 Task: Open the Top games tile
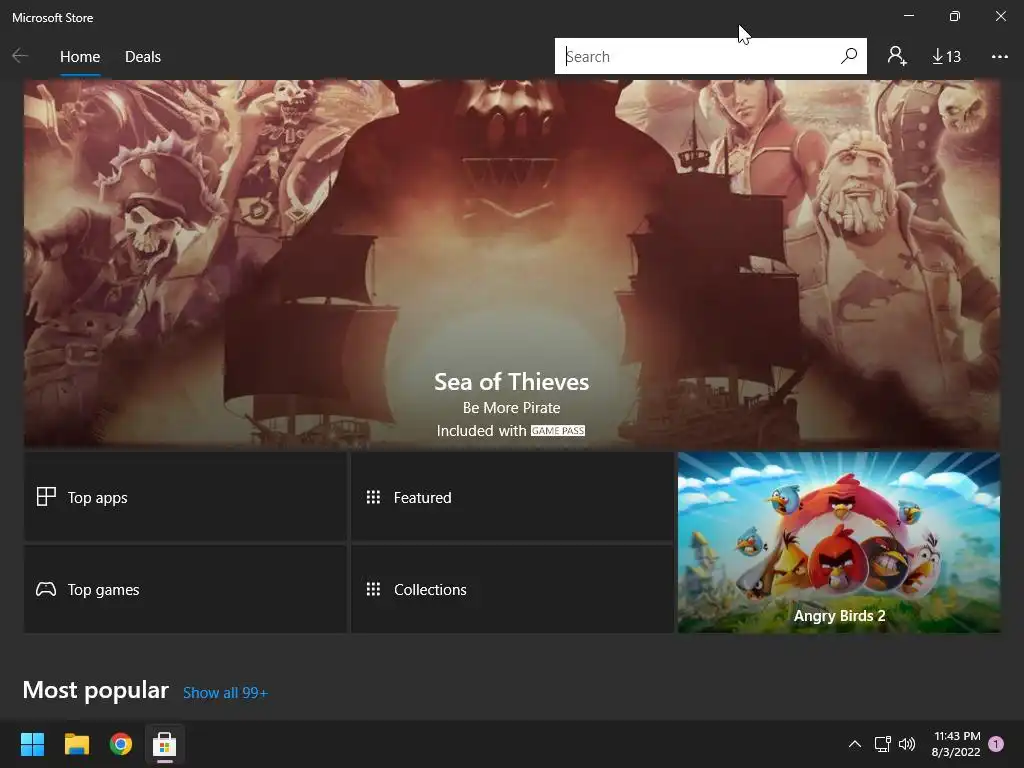(x=185, y=589)
